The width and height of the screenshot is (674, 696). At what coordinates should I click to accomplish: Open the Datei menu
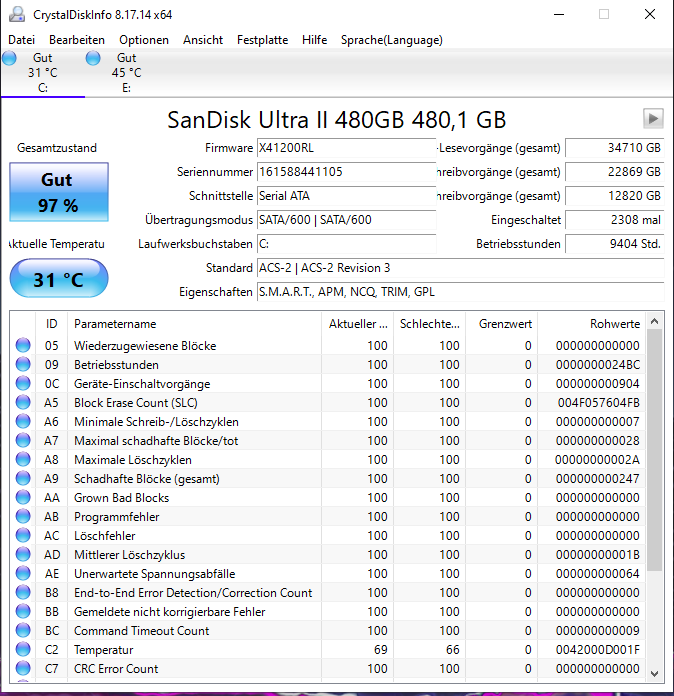(x=21, y=40)
